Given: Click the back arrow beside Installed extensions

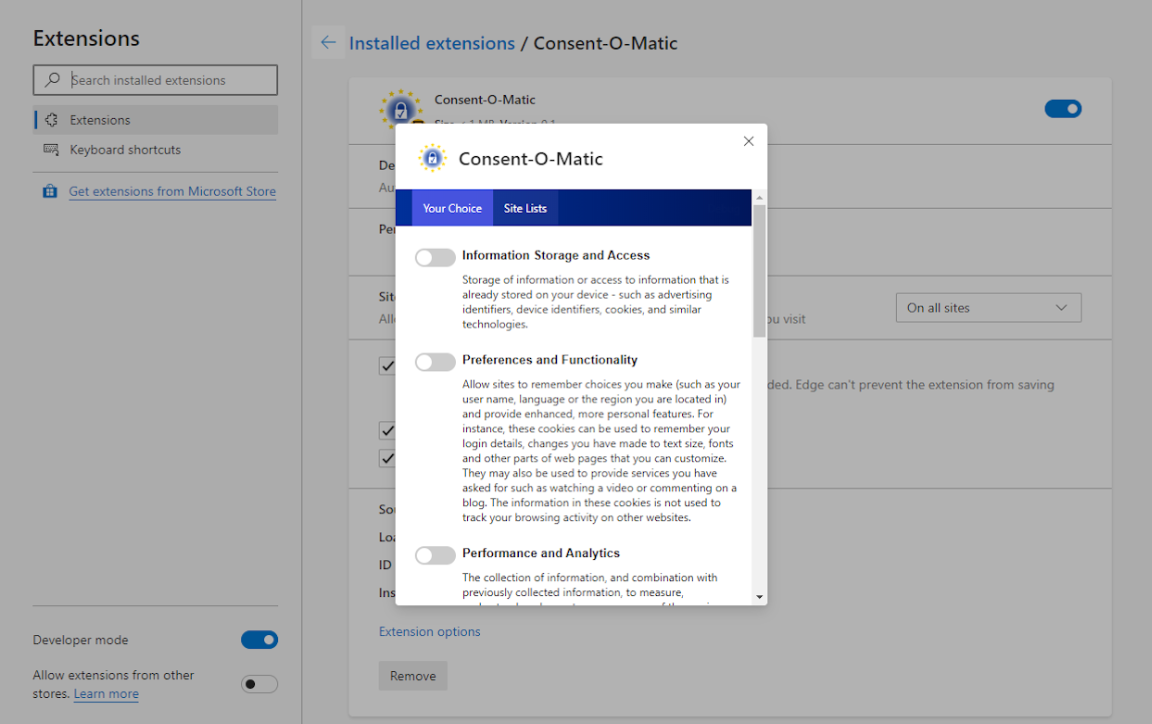Looking at the screenshot, I should (x=328, y=42).
